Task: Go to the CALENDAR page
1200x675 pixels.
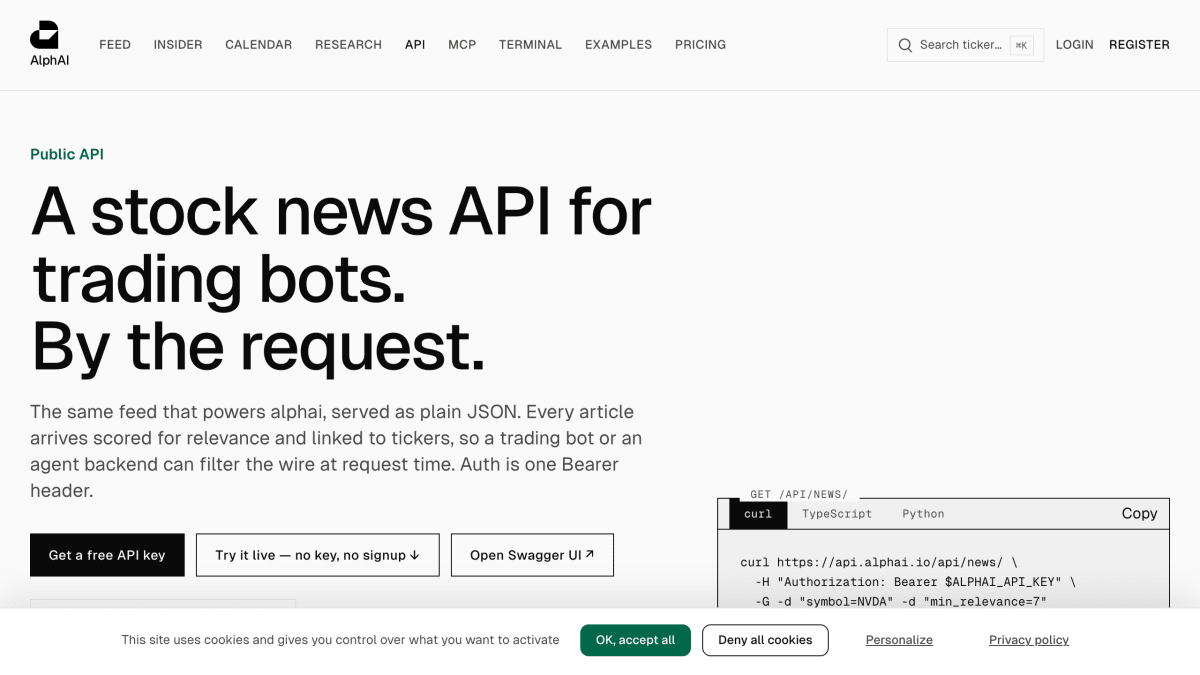Action: coord(259,45)
